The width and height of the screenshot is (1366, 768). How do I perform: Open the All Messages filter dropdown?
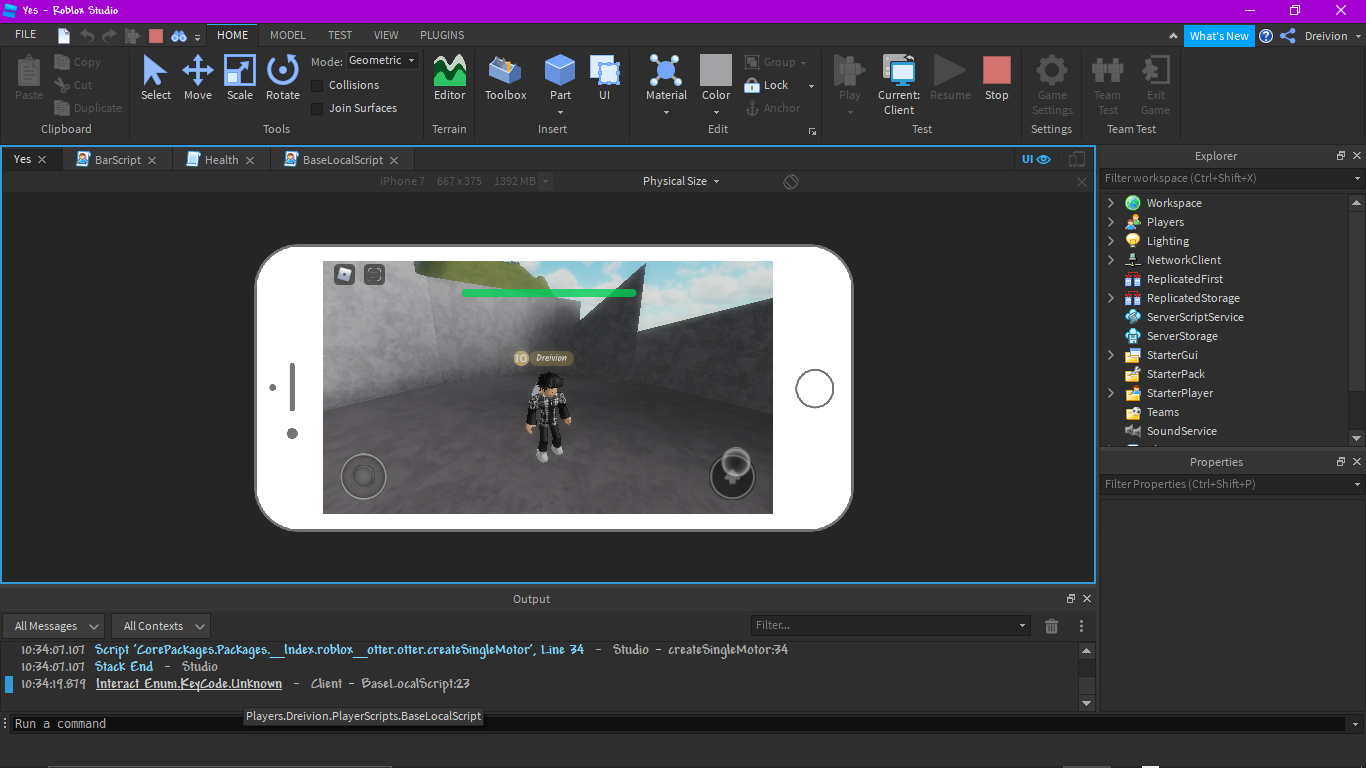pyautogui.click(x=57, y=626)
